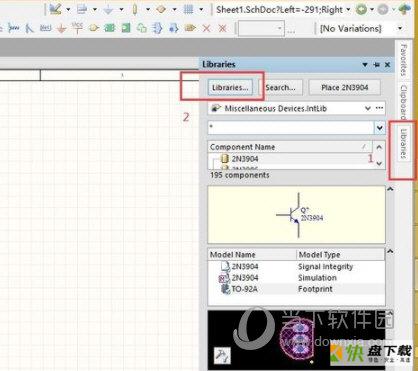This screenshot has height=371, width=418.
Task: Select the Place Harness Entry tool
Action: point(174,29)
